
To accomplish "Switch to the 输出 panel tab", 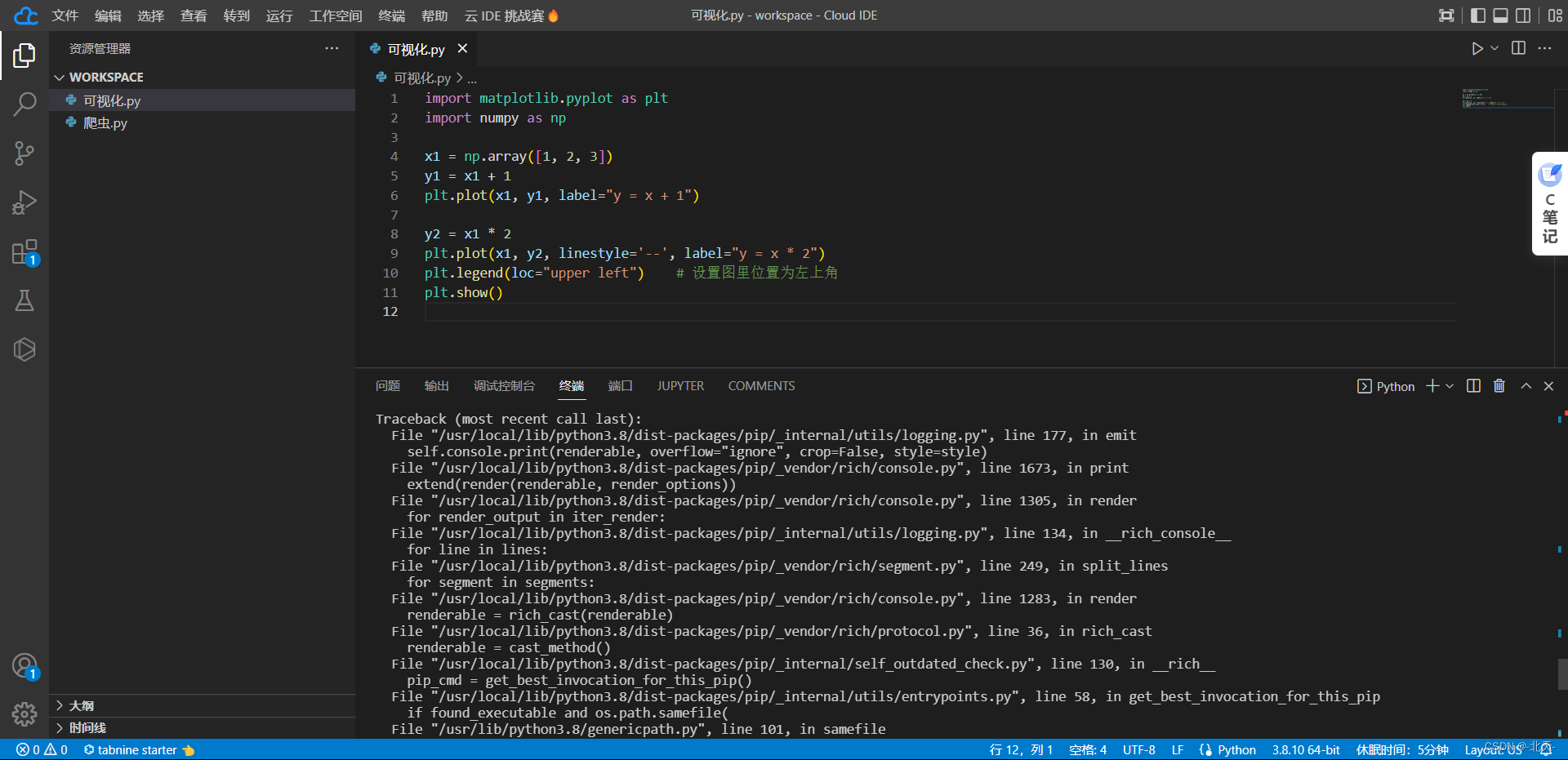I will 437,386.
